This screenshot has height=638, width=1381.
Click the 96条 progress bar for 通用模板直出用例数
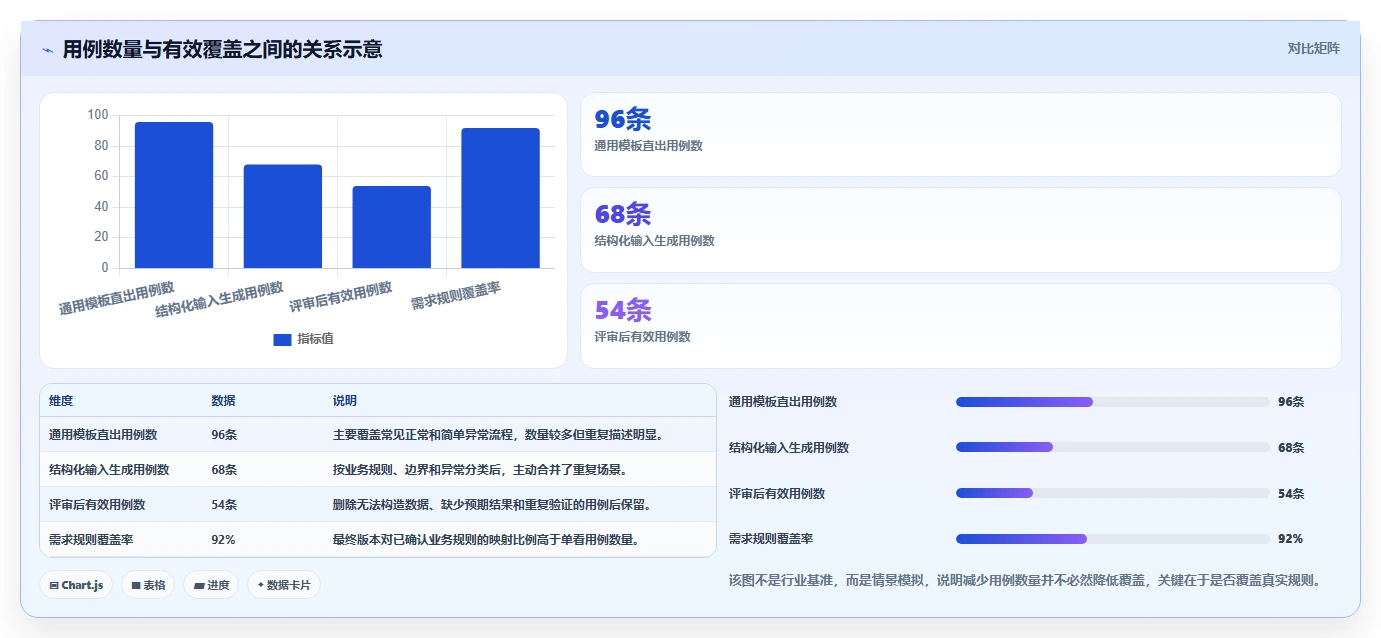pyautogui.click(x=1112, y=402)
